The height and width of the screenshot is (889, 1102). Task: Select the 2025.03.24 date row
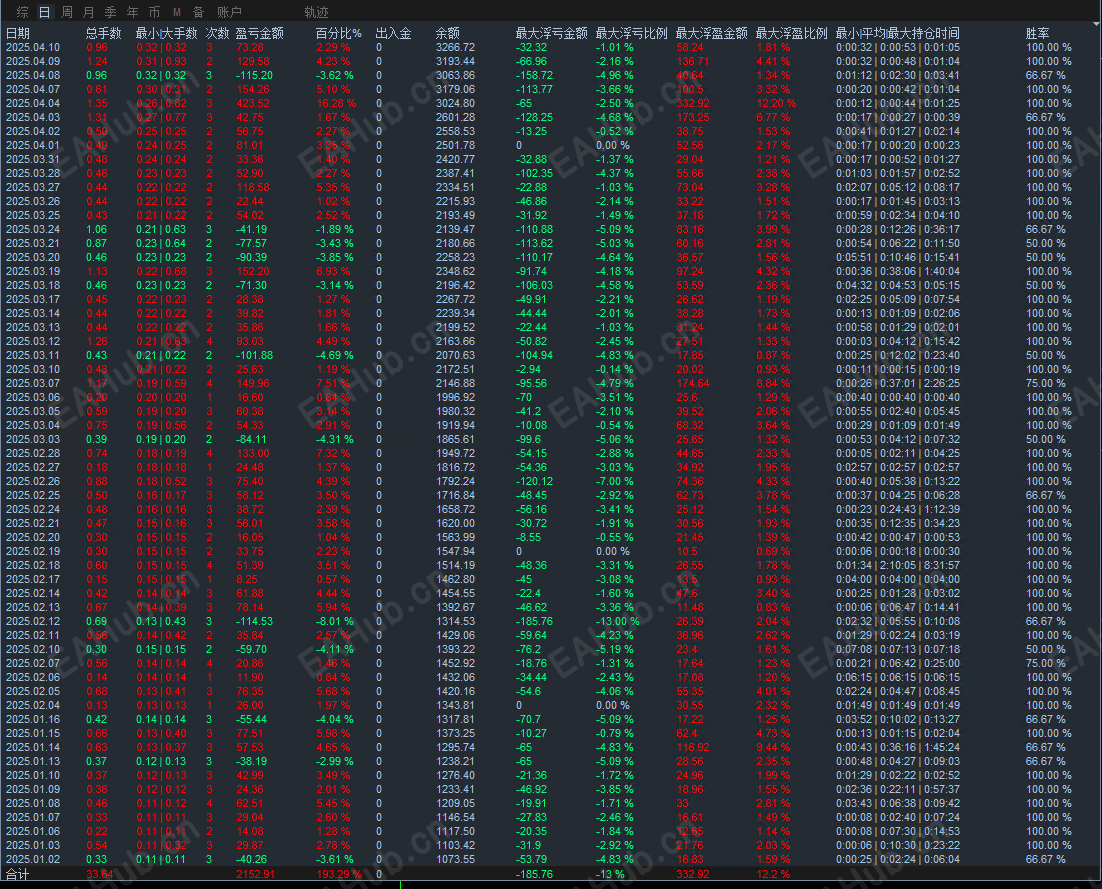click(33, 229)
